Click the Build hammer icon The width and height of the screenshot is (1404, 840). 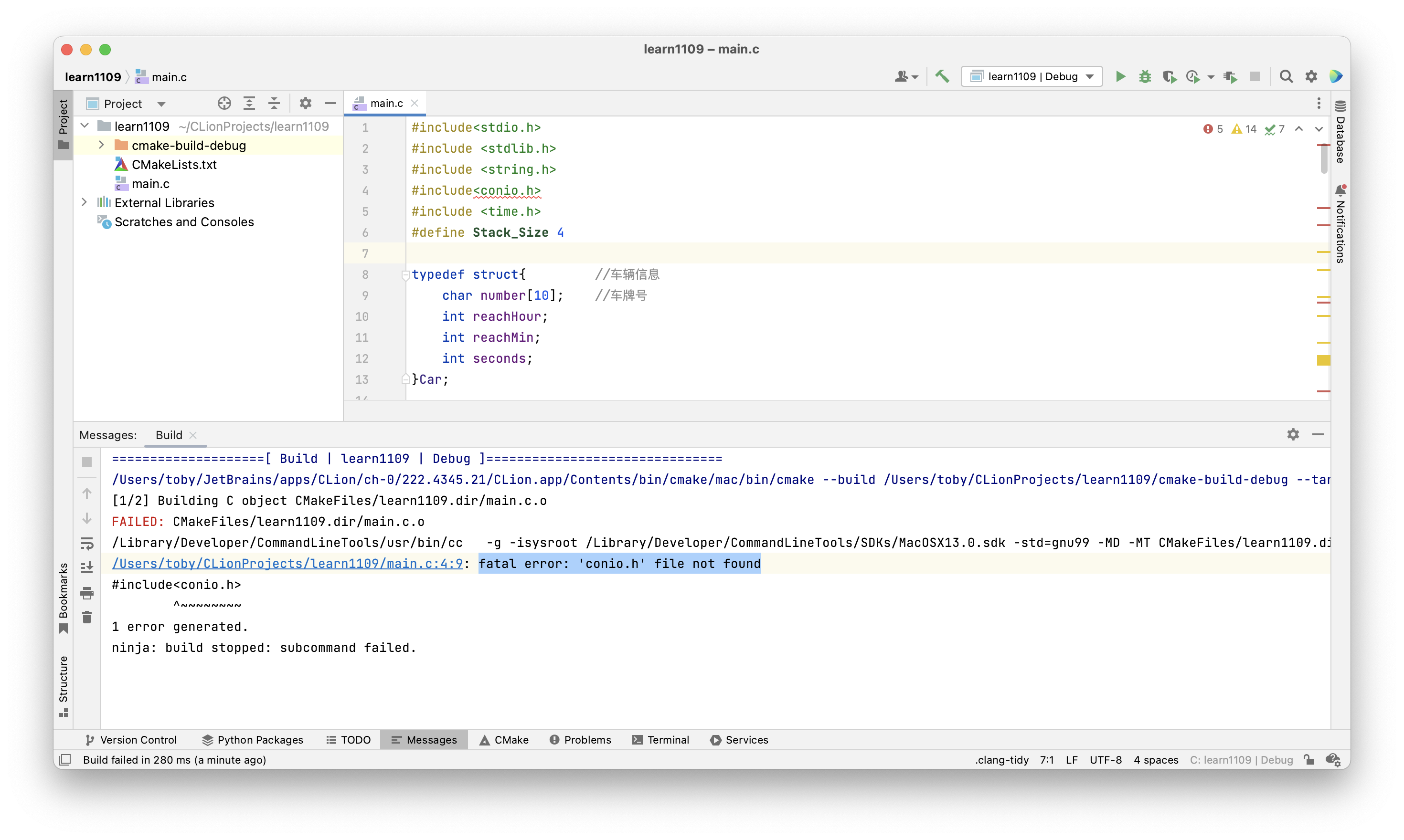942,76
